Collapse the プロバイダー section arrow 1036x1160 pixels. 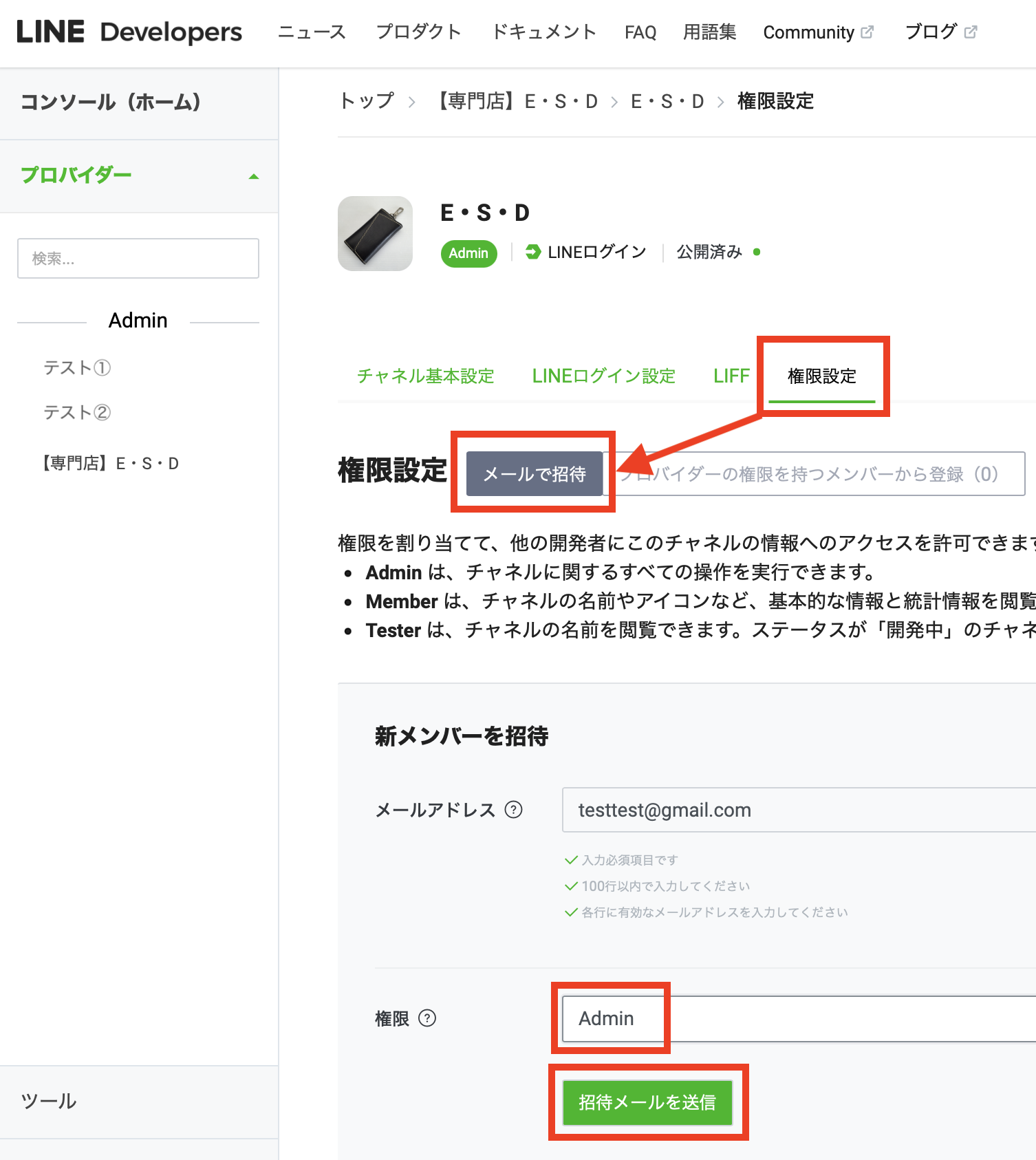[x=254, y=177]
